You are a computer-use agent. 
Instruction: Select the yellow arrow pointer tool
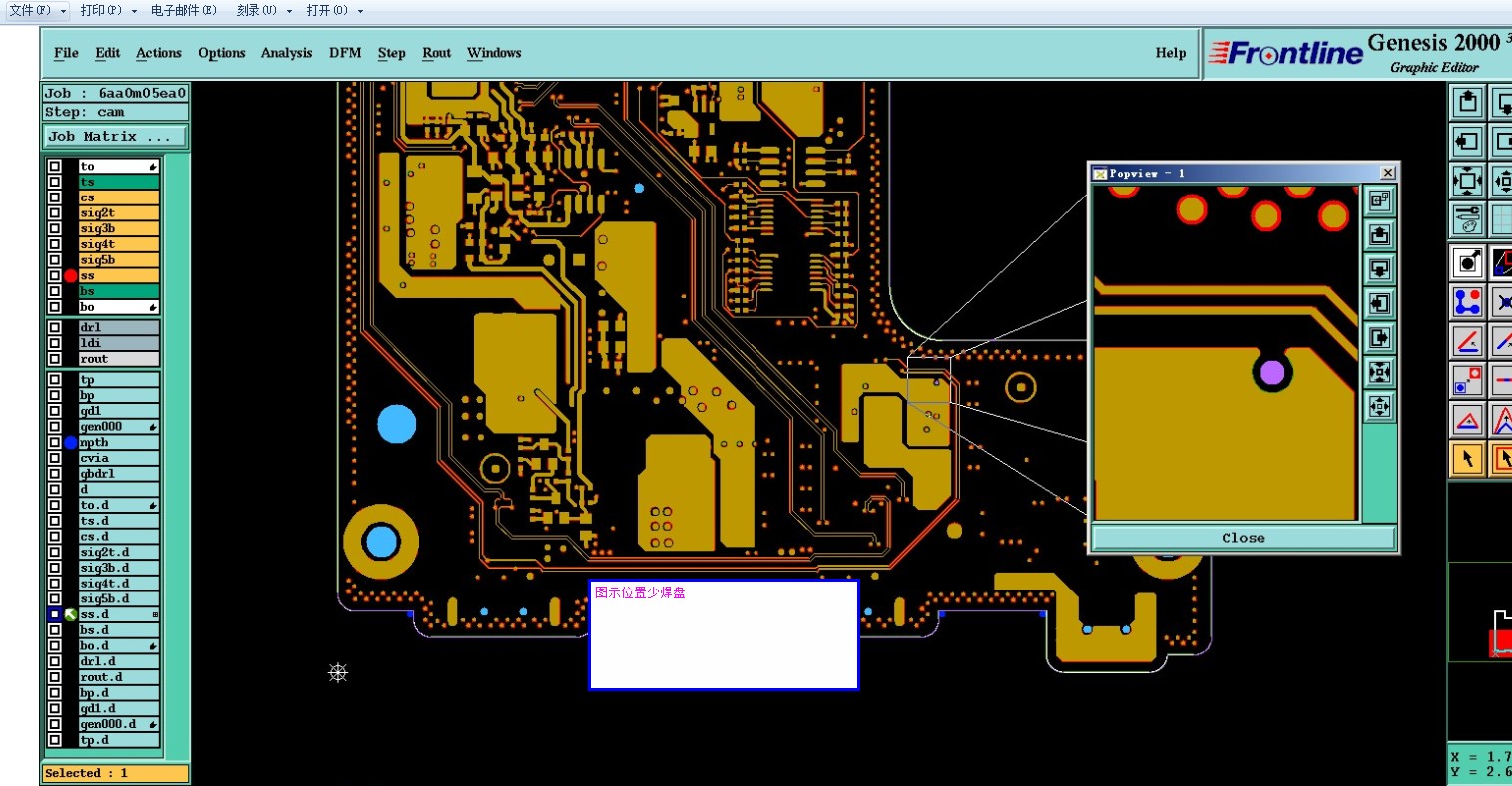pos(1468,459)
